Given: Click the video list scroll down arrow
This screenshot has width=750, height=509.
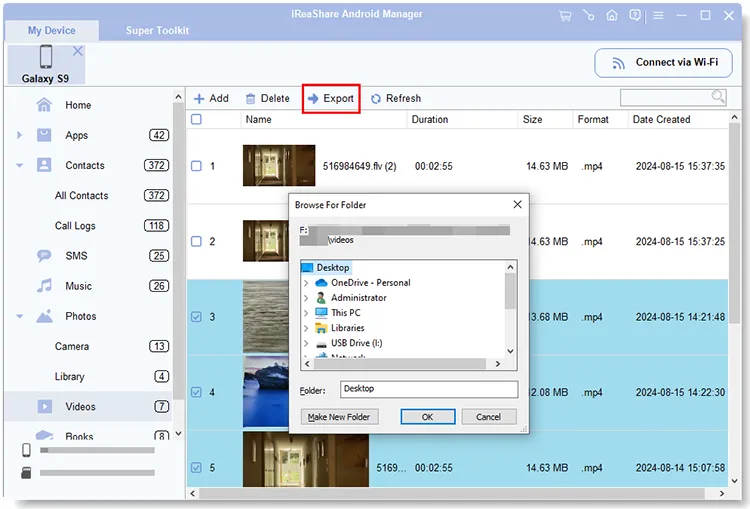Looking at the screenshot, I should [734, 481].
